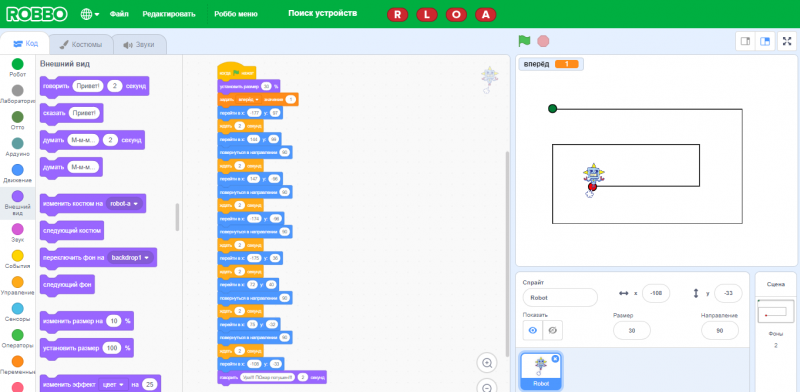Click the block palette scrollbar
Image resolution: width=800 pixels, height=392 pixels.
177,217
